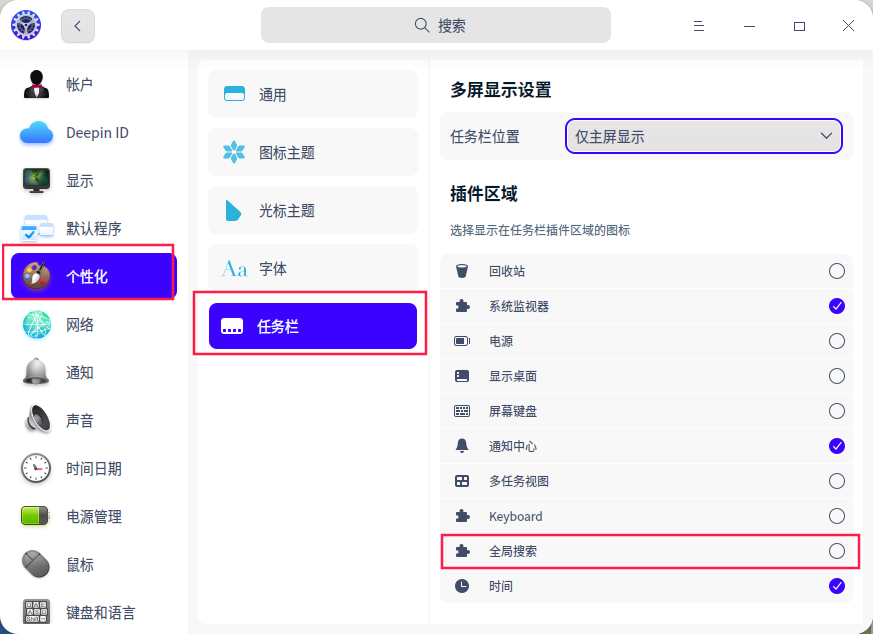
Task: Toggle the 多任务视图 plugin checkbox
Action: point(837,481)
